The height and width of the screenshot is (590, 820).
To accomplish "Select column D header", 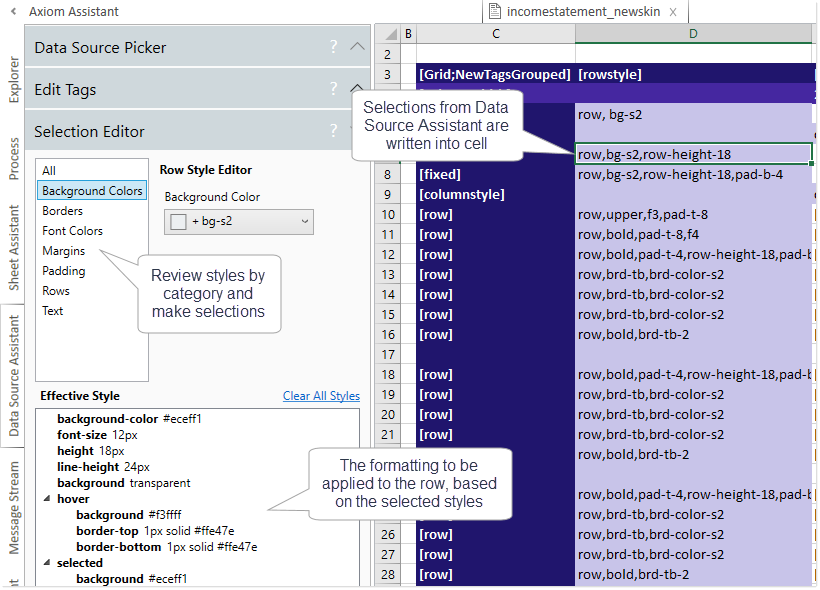I will tap(693, 34).
